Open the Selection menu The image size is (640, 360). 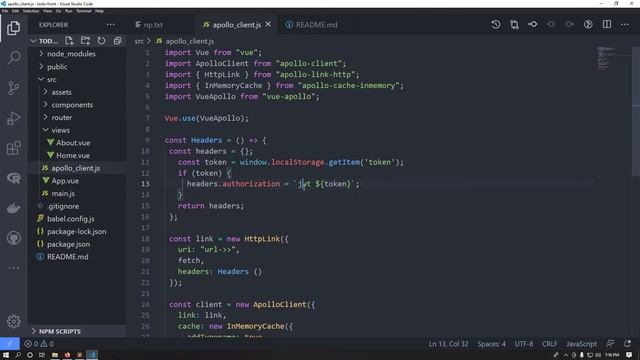[x=31, y=11]
